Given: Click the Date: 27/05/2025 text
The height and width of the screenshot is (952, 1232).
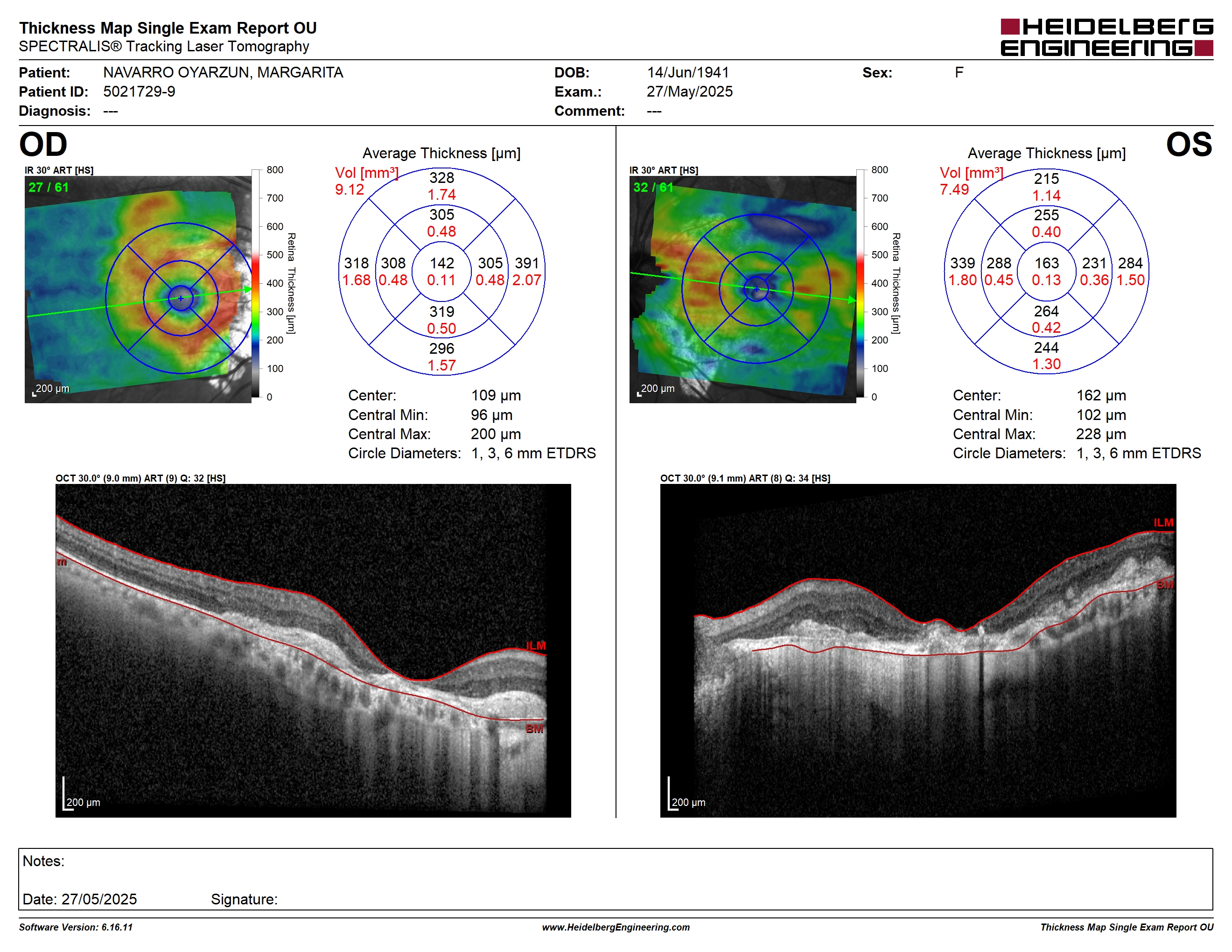Looking at the screenshot, I should pyautogui.click(x=79, y=900).
